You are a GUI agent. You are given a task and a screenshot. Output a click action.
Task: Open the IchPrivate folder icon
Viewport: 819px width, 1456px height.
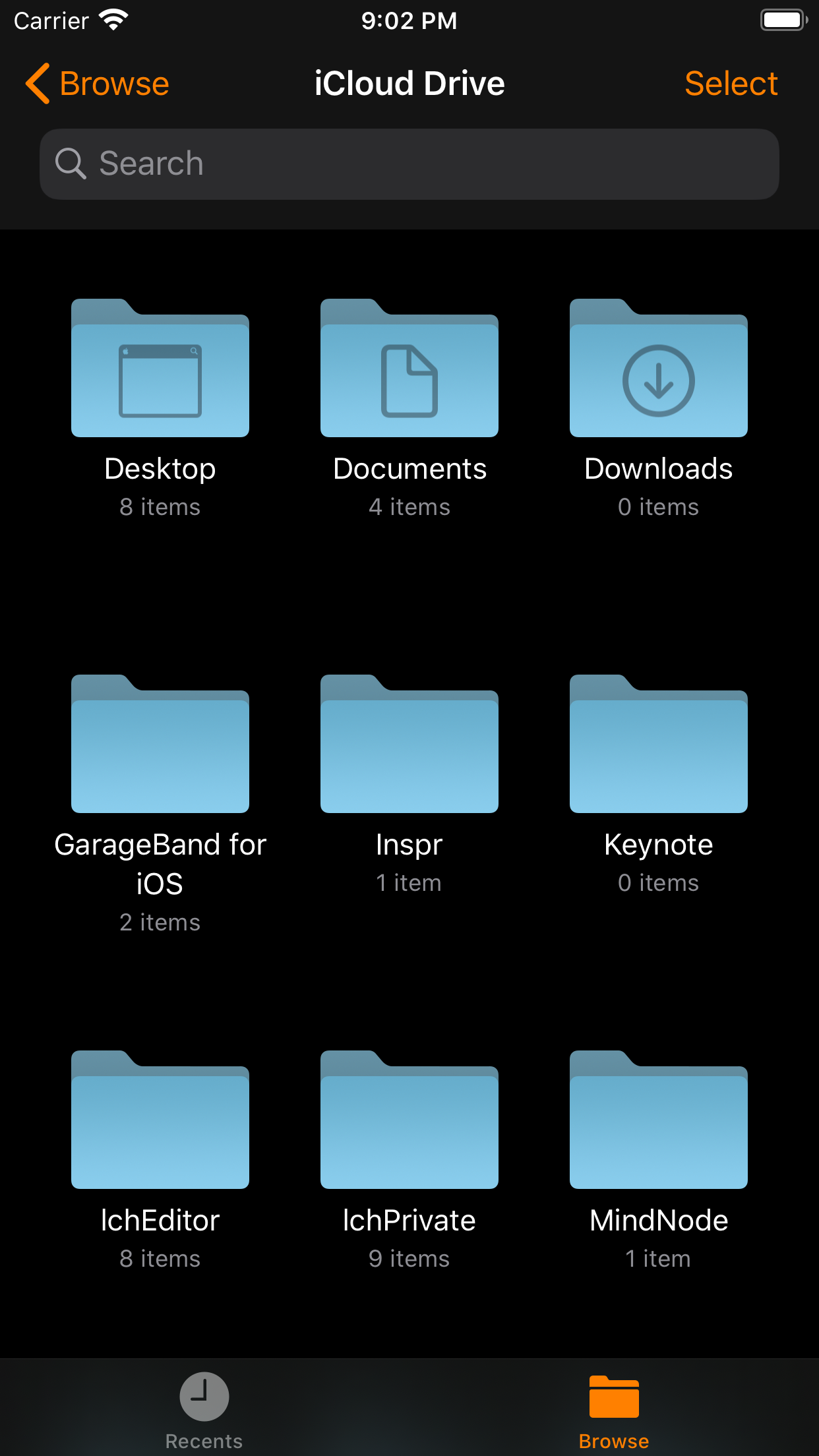(409, 1120)
